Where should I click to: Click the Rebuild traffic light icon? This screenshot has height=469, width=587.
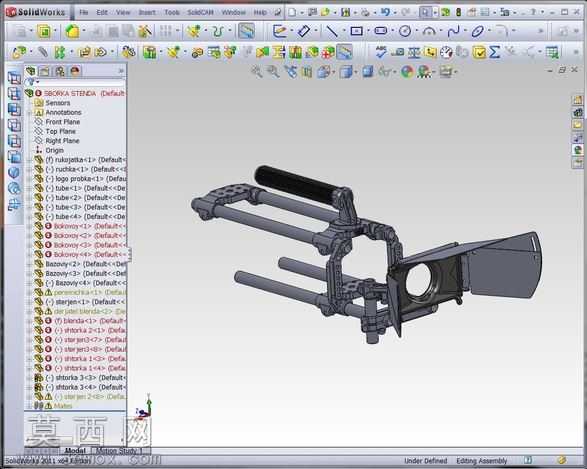tap(458, 12)
